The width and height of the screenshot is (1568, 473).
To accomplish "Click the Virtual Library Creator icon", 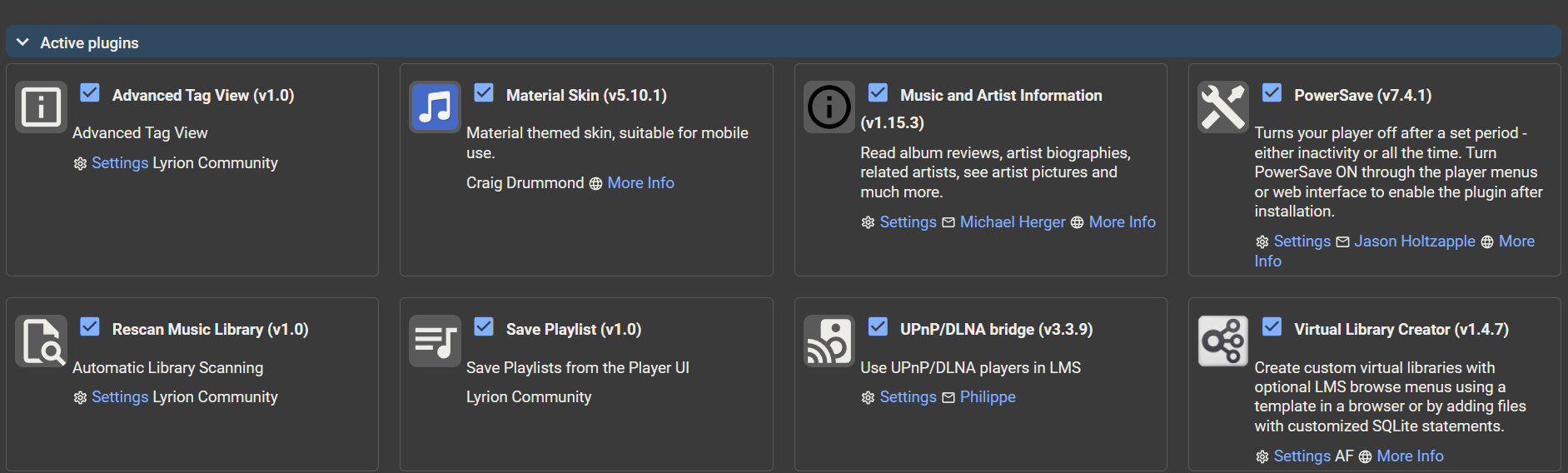I will coord(1223,341).
